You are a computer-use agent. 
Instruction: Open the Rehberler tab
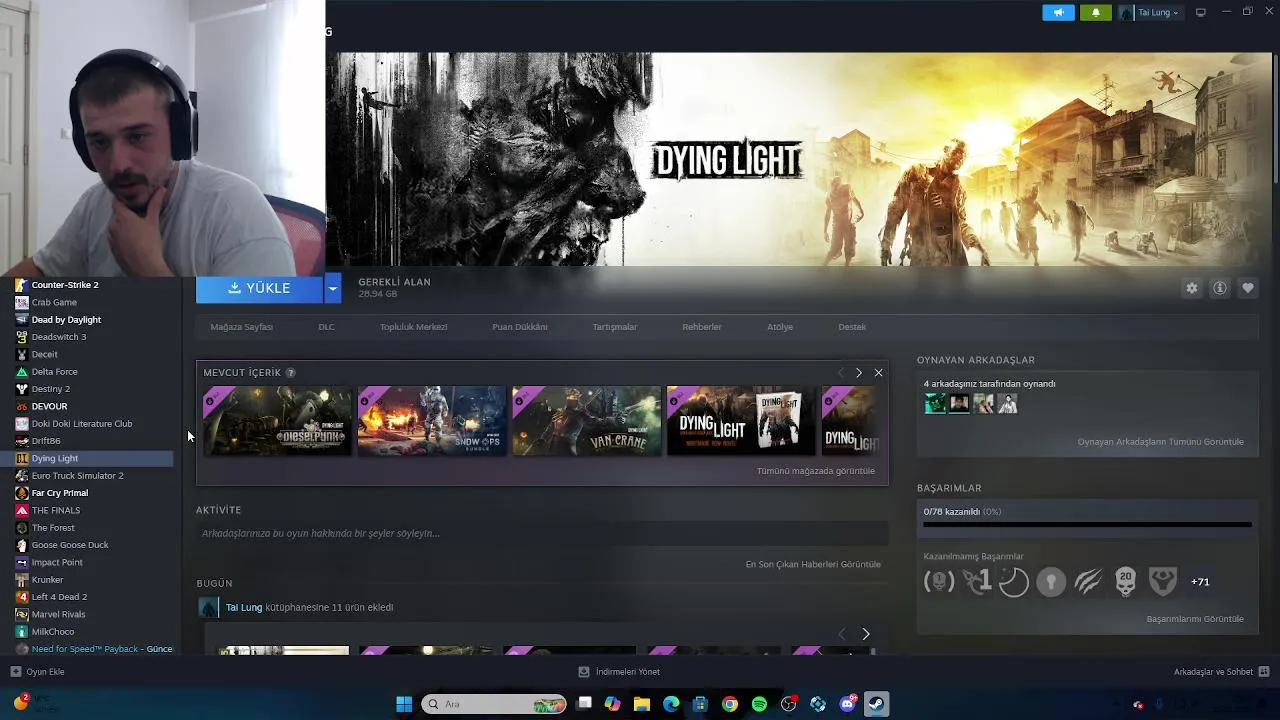[x=702, y=327]
